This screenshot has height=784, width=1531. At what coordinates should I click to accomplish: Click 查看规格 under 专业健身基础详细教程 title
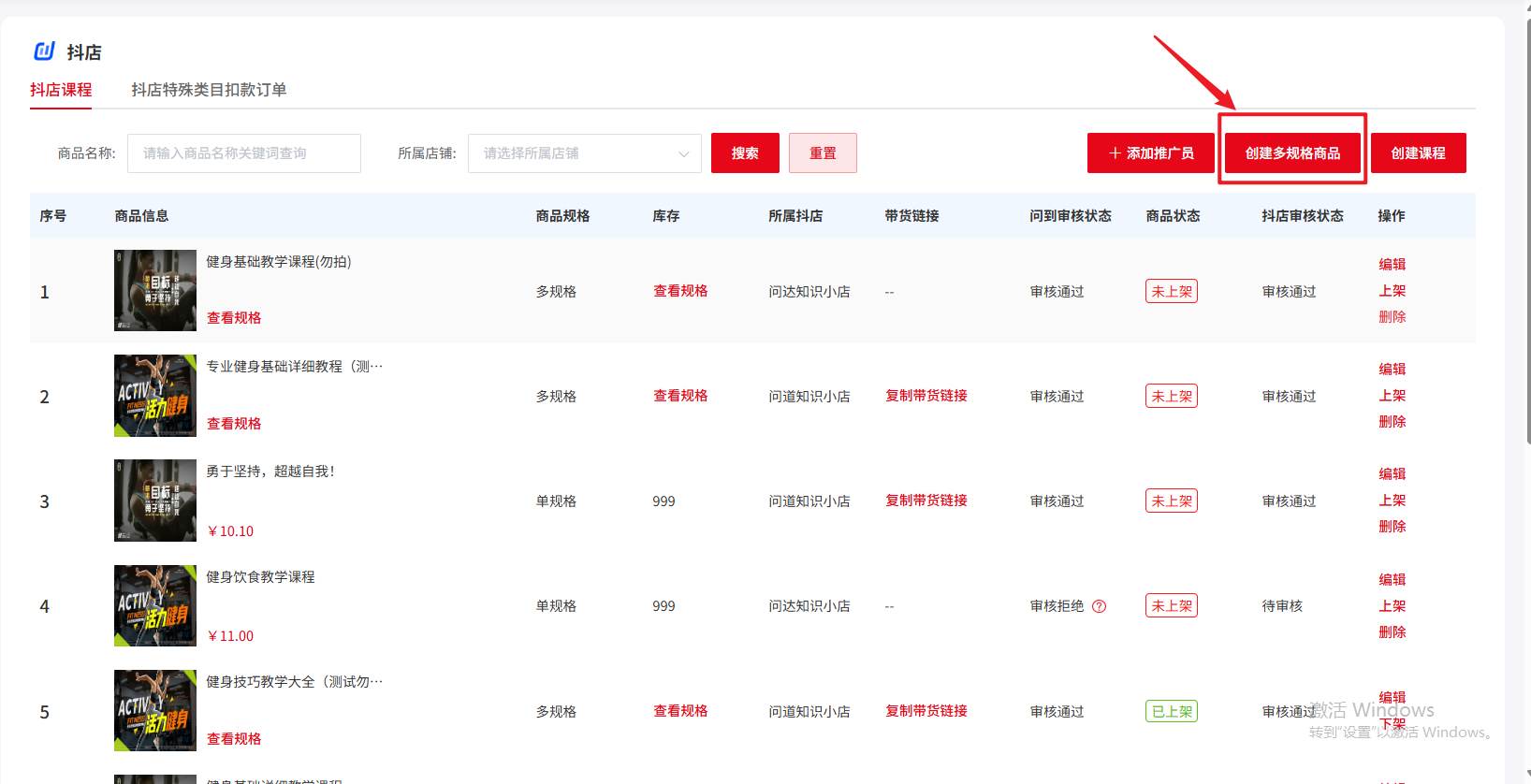tap(234, 424)
